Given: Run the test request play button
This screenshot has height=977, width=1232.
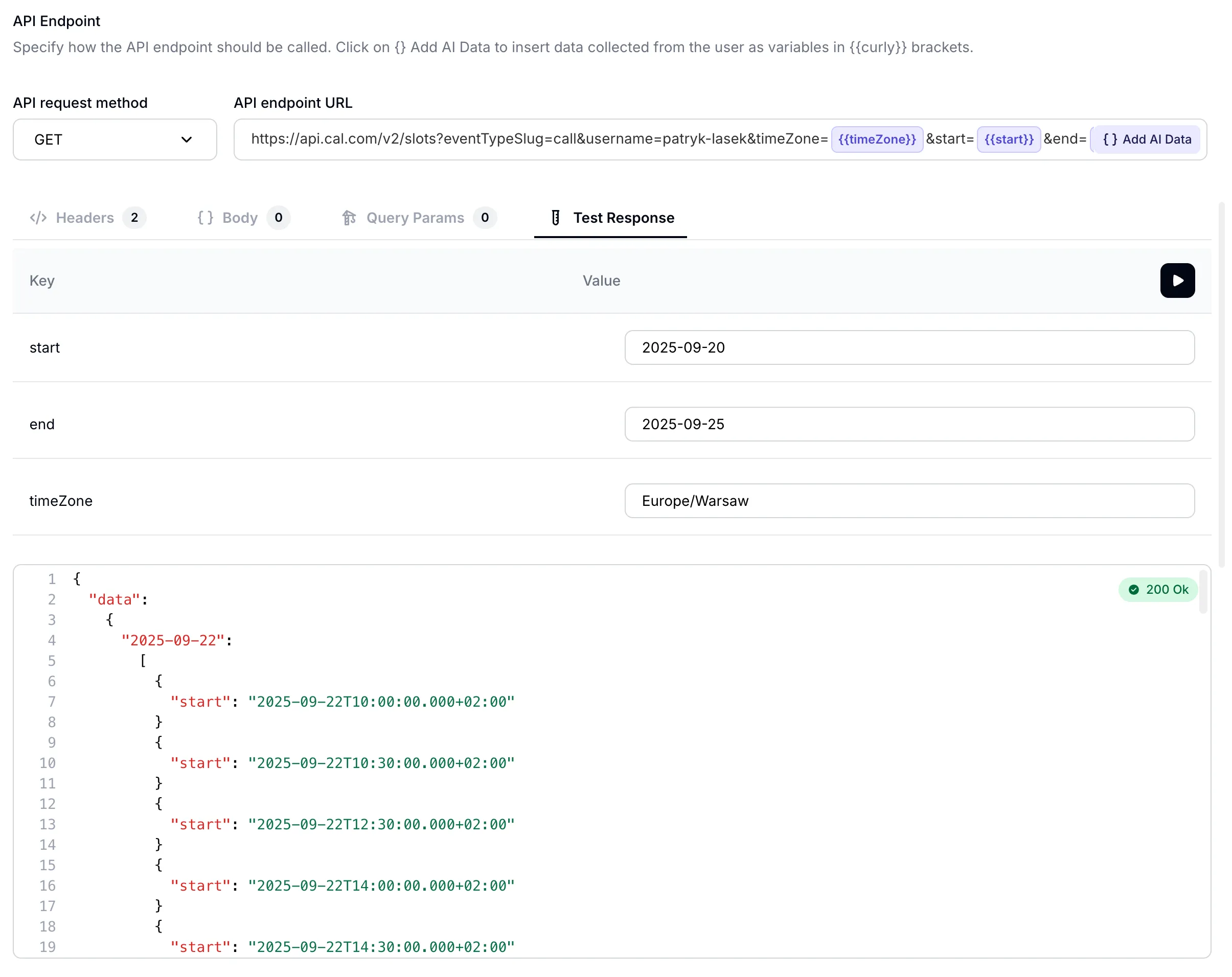Looking at the screenshot, I should [x=1177, y=281].
